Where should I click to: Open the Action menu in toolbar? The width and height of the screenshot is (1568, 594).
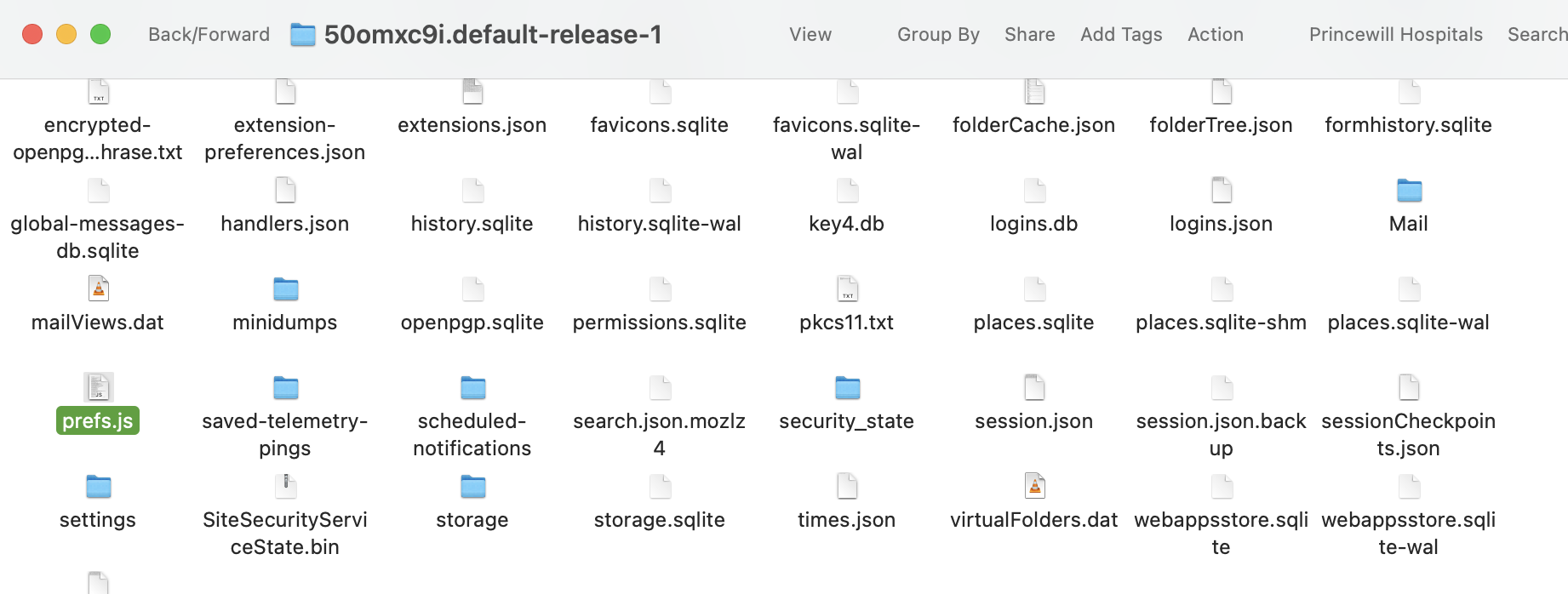point(1216,35)
